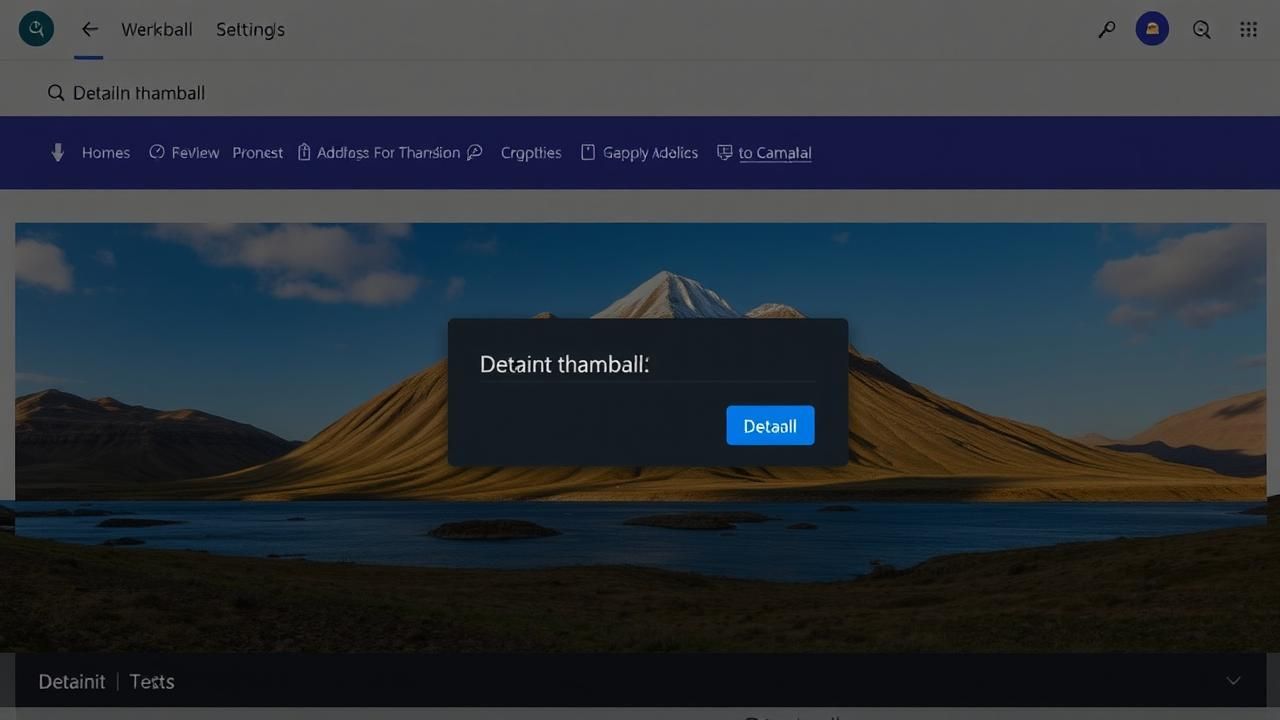Click the clock icon beside Feview
This screenshot has width=1280, height=720.
(x=157, y=152)
